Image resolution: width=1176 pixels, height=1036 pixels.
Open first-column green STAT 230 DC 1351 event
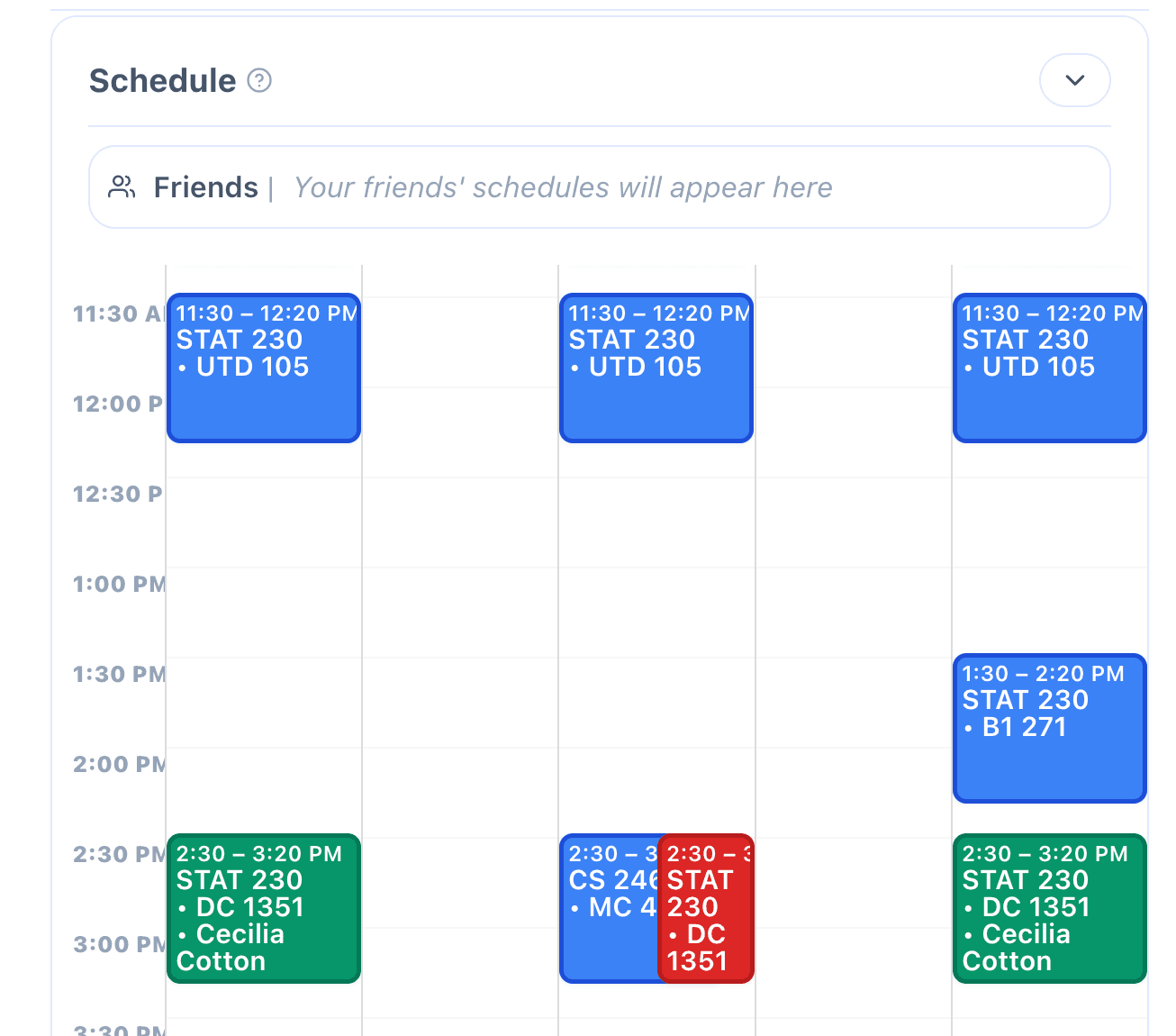coord(264,908)
